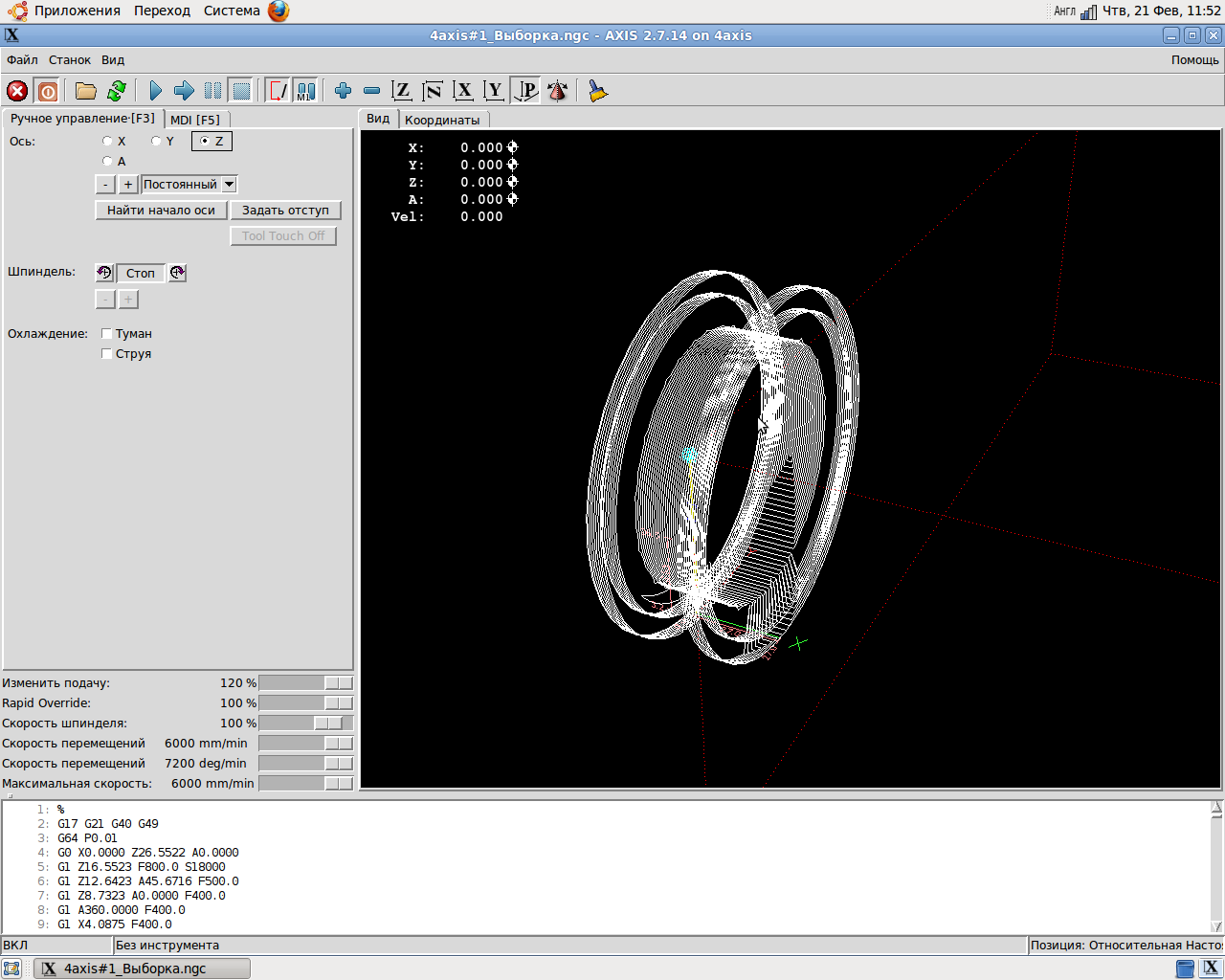1225x980 pixels.
Task: Click the show desktop icon in taskbar
Action: click(x=11, y=969)
